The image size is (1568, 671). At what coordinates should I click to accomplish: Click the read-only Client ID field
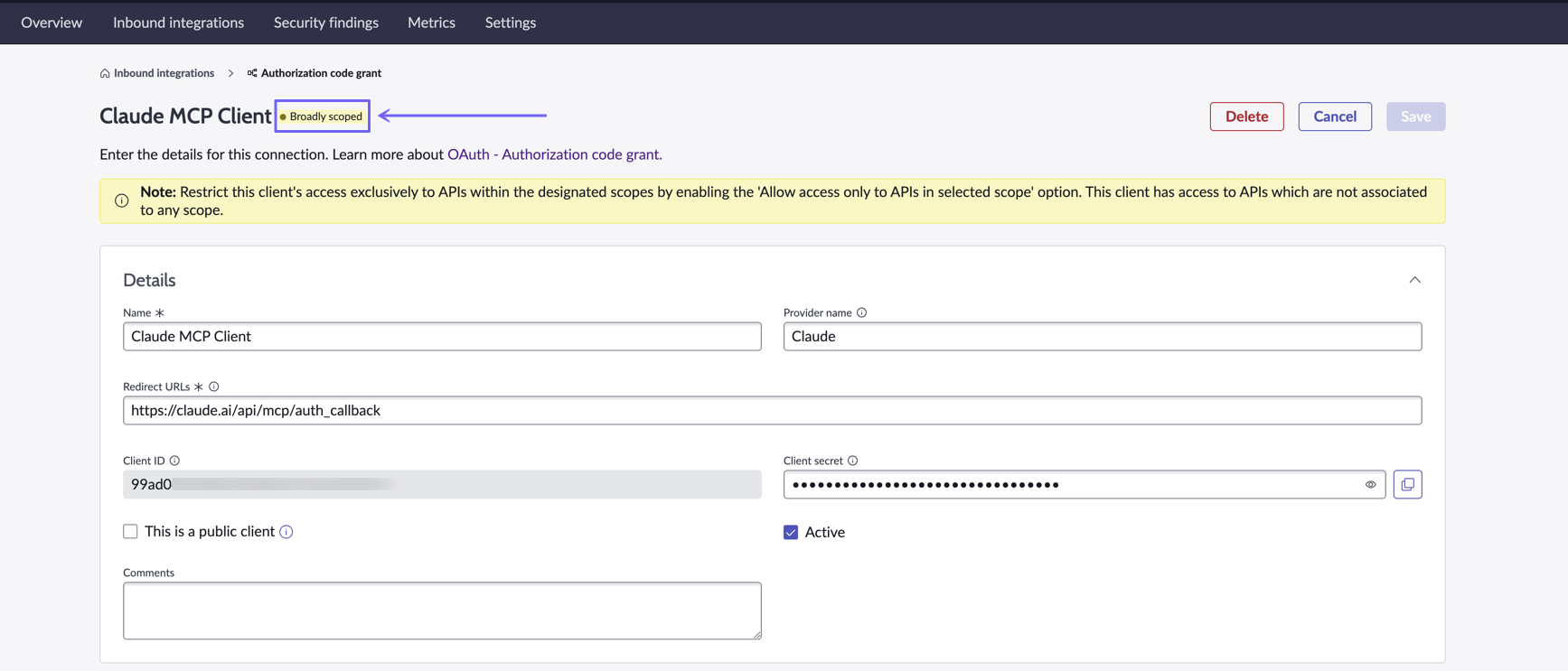pyautogui.click(x=442, y=484)
